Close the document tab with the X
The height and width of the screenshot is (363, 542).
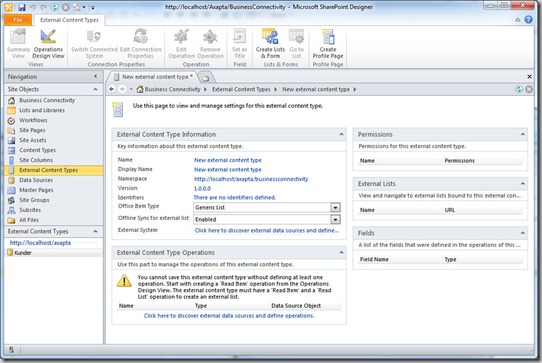point(529,76)
